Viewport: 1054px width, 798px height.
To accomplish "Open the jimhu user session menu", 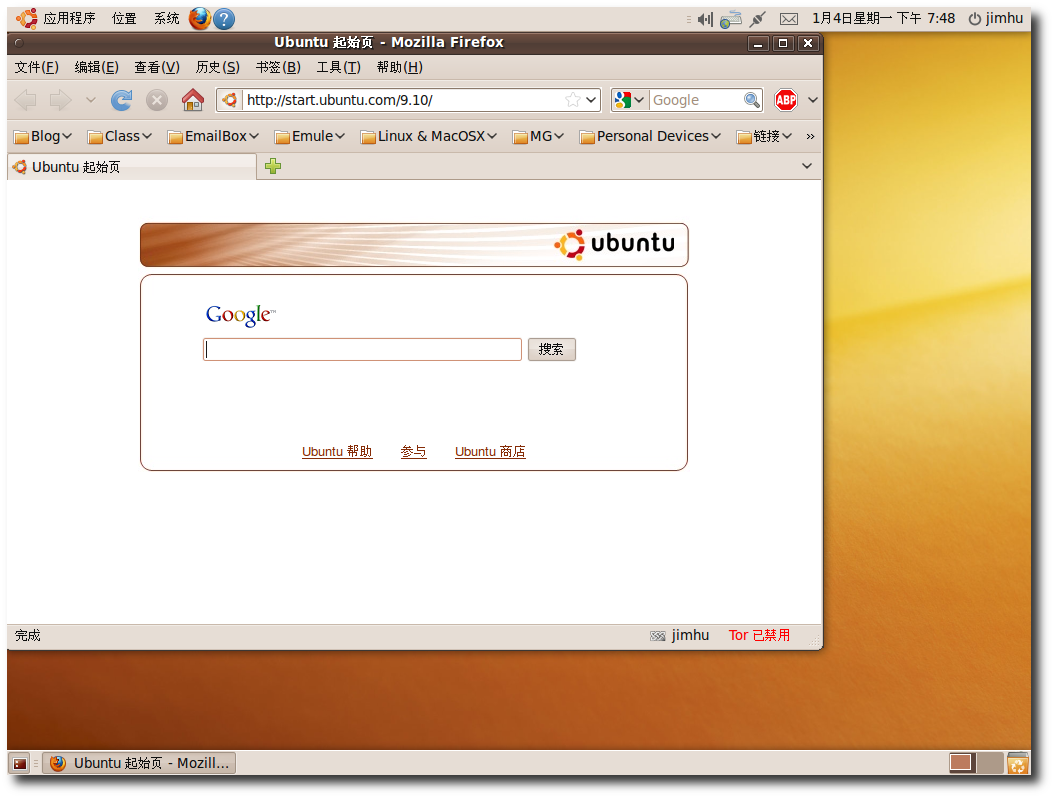I will [x=996, y=18].
